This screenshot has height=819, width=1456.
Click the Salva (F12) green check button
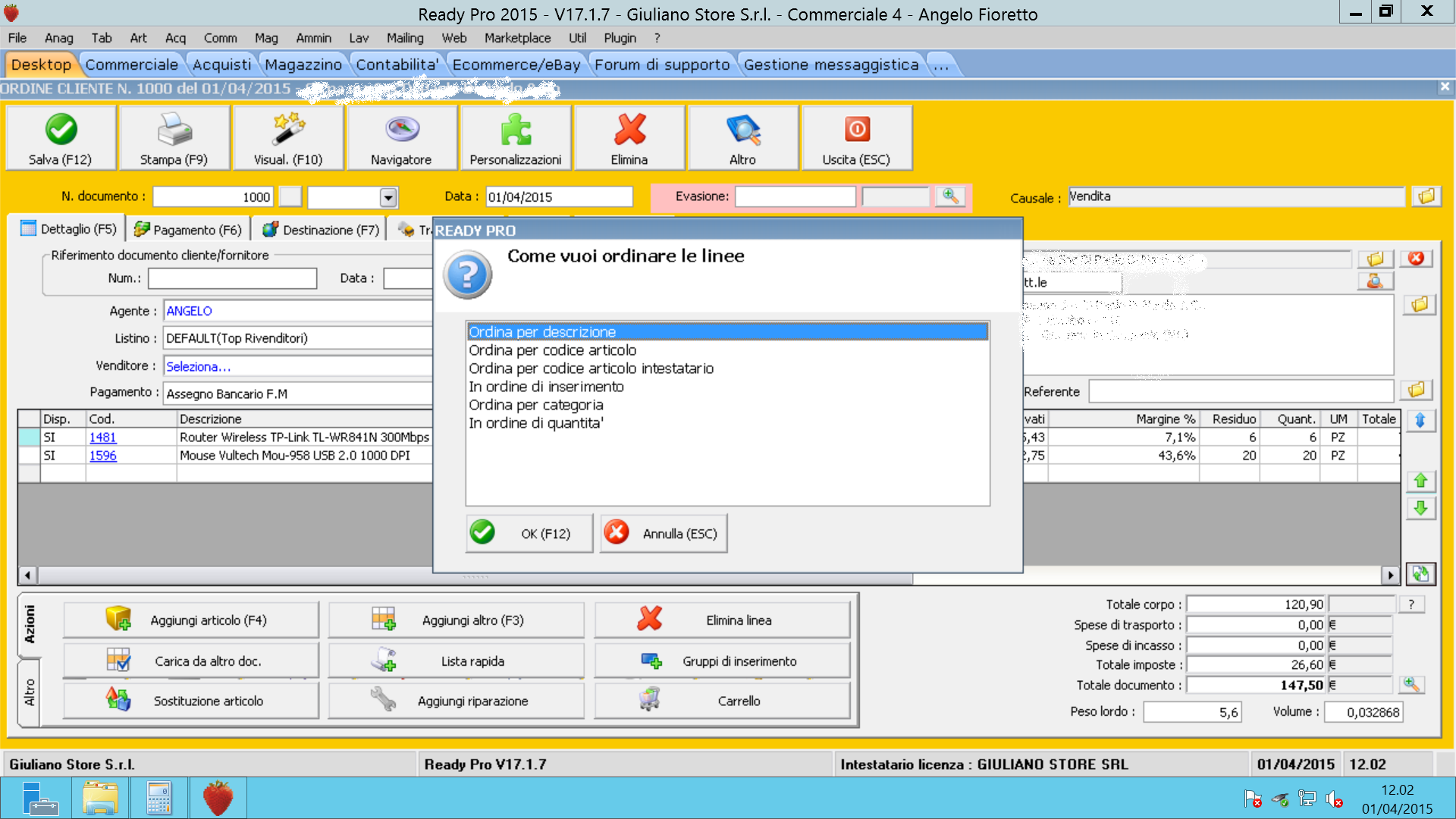pyautogui.click(x=61, y=138)
